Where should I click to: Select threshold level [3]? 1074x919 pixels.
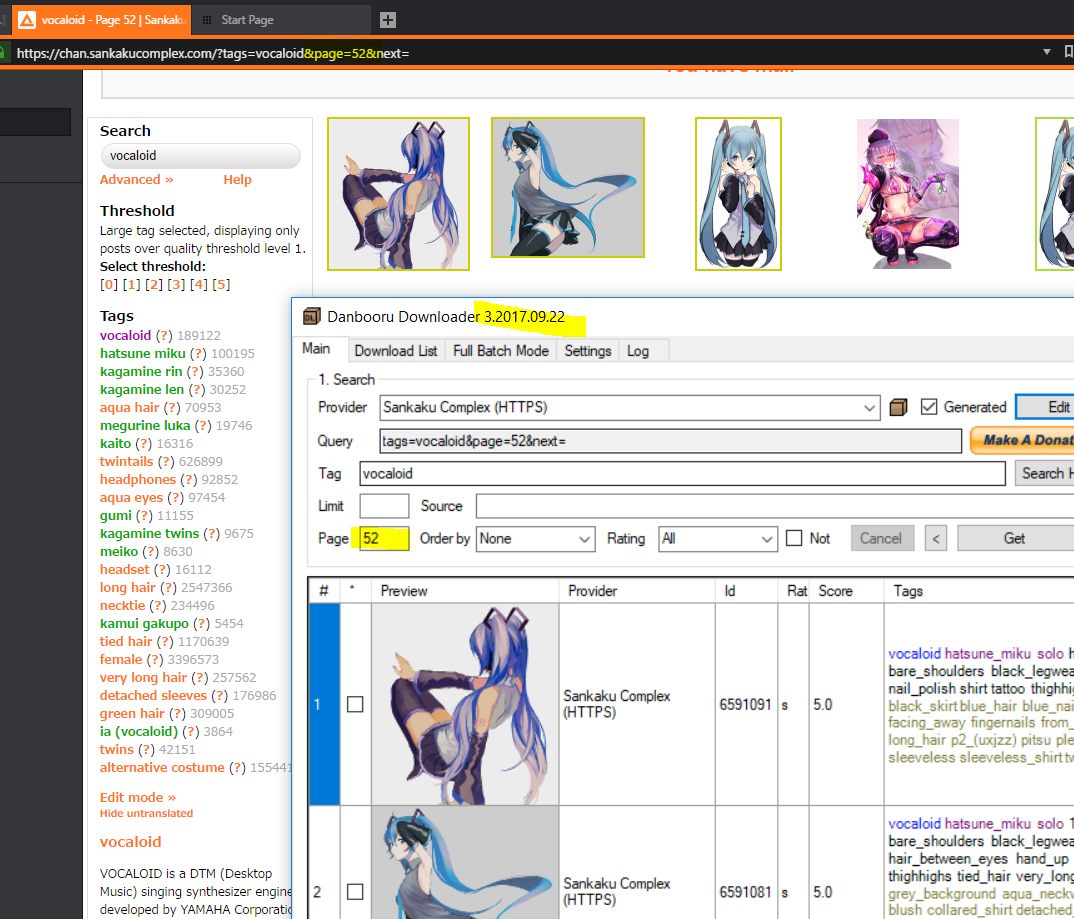(176, 284)
